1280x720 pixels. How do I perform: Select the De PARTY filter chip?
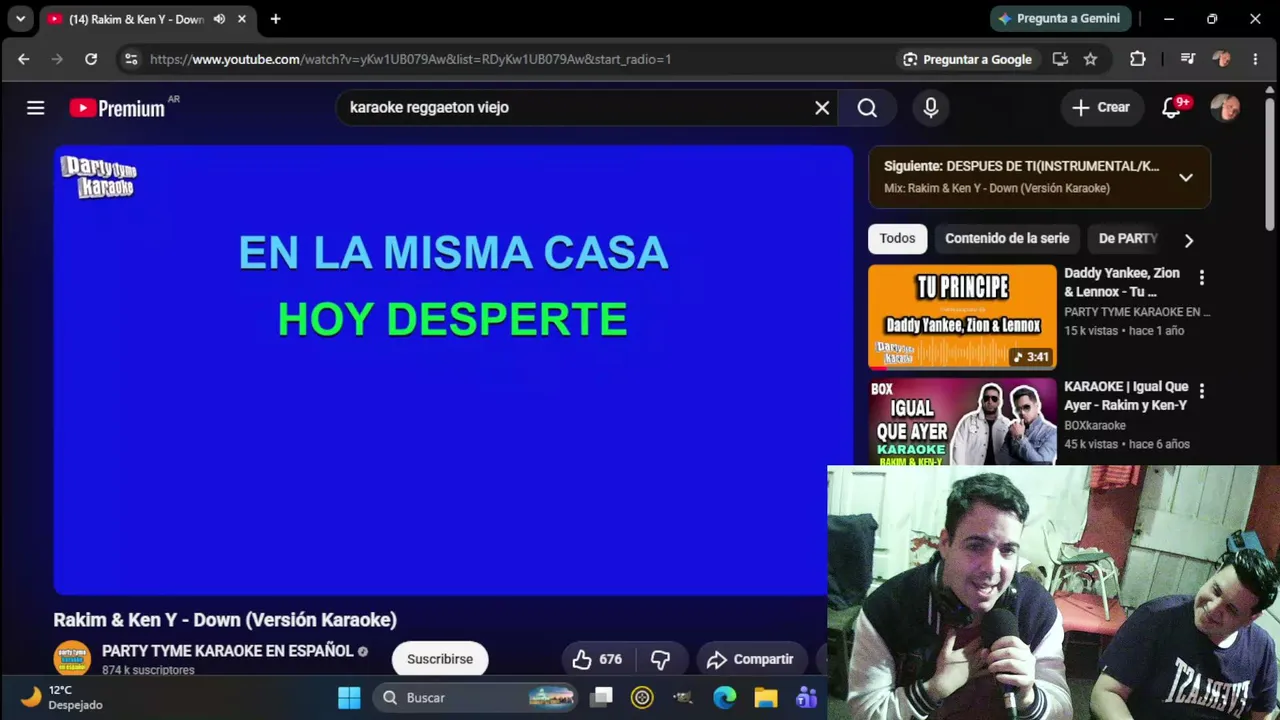click(1127, 239)
